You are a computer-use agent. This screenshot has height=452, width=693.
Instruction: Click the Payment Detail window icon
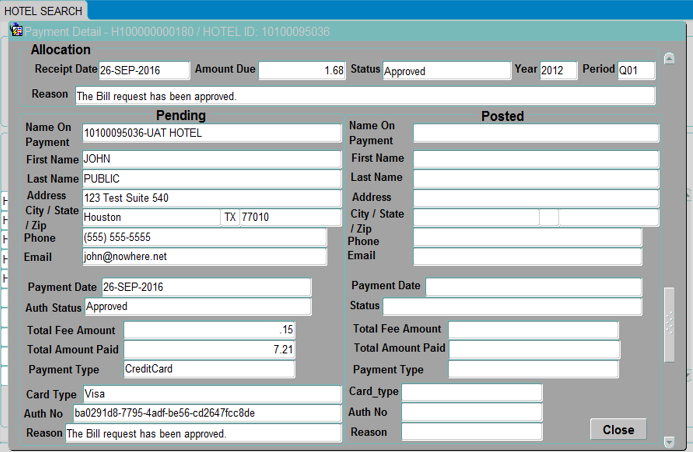16,31
